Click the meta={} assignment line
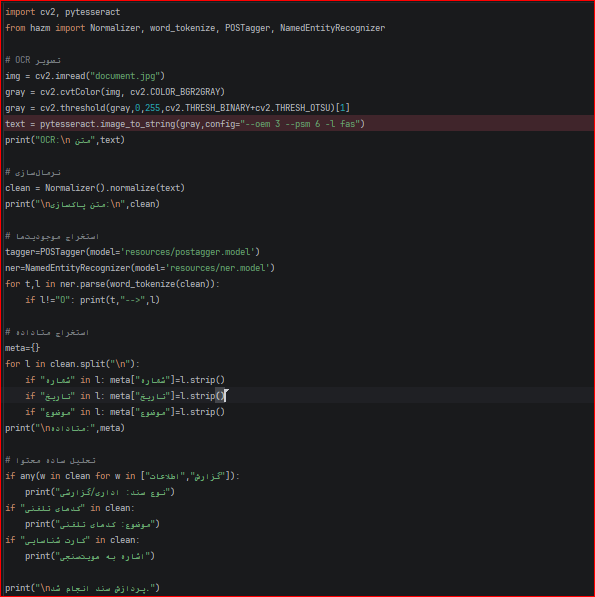 [x=22, y=348]
